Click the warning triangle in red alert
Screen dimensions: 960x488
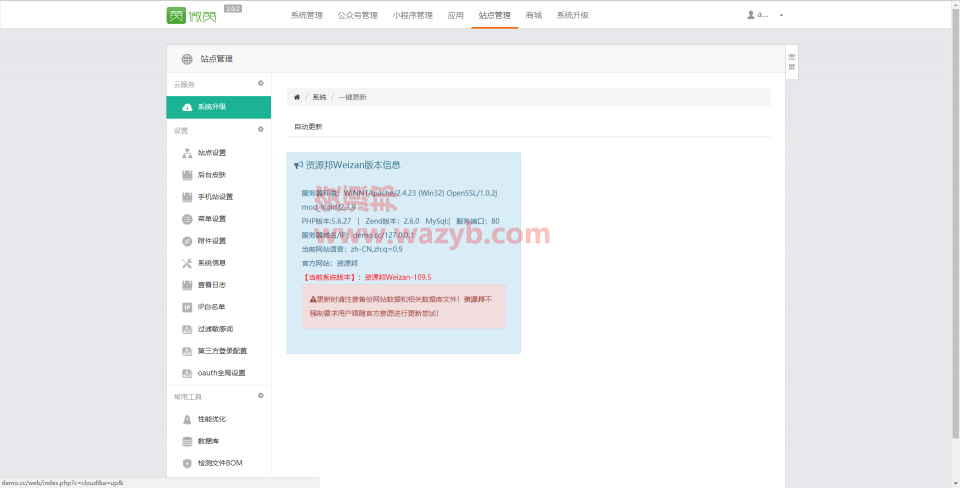point(313,299)
